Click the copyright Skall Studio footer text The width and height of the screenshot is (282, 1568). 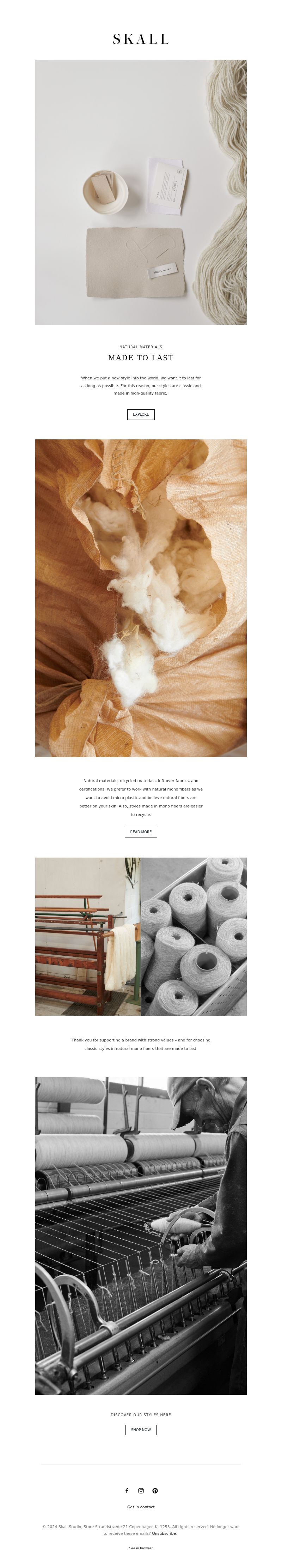[141, 1530]
